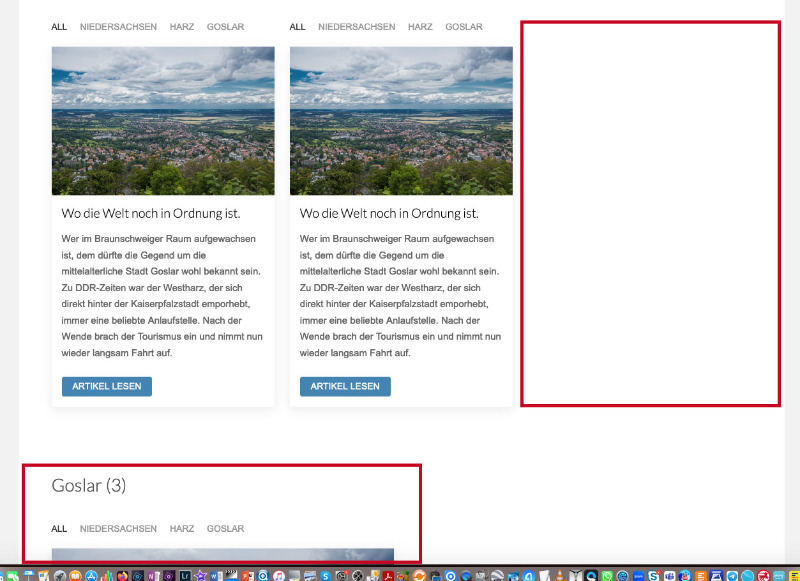Viewport: 800px width, 581px height.
Task: Select NIEDERSACHSEN filter under Goslar (3) heading
Action: coord(118,528)
